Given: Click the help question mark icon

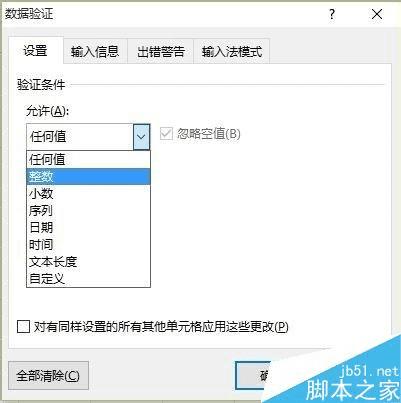Looking at the screenshot, I should 332,14.
